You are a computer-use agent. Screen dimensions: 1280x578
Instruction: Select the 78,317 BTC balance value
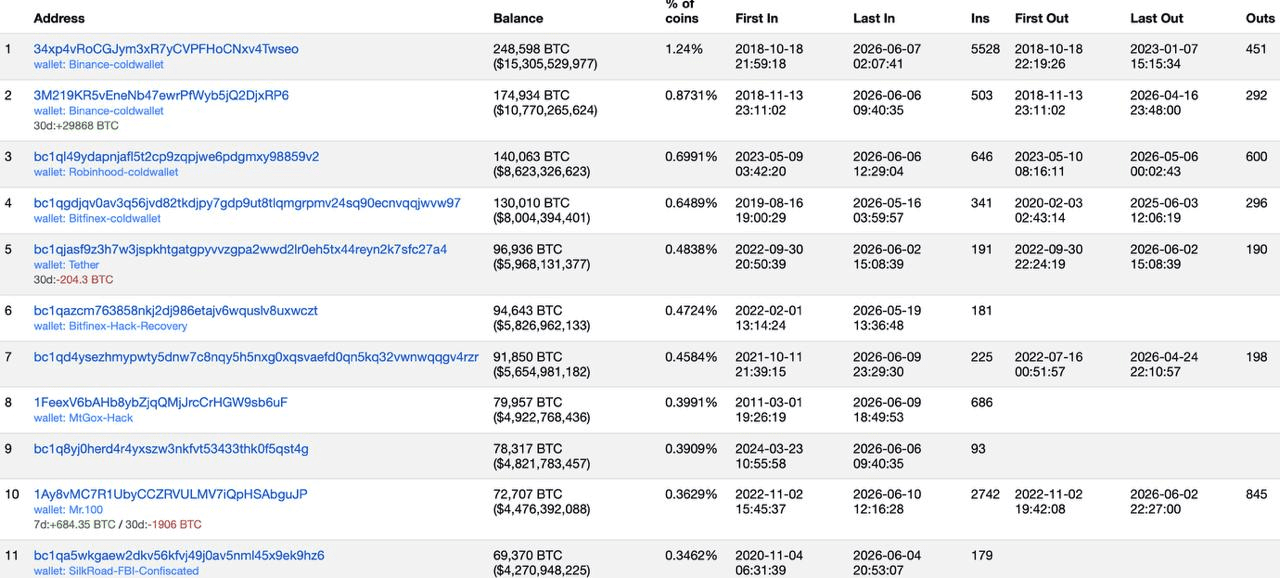528,449
